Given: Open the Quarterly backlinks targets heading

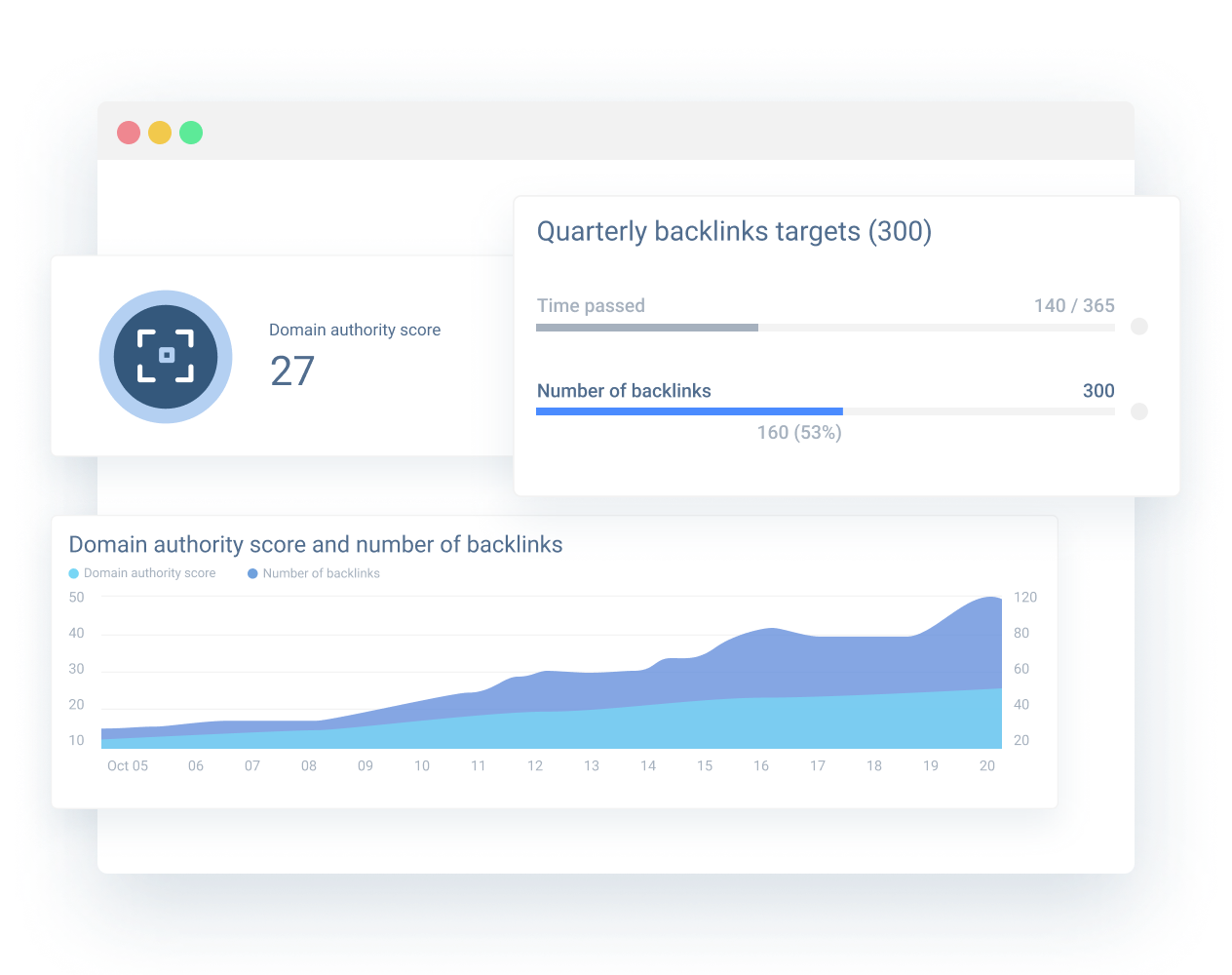Looking at the screenshot, I should click(733, 231).
